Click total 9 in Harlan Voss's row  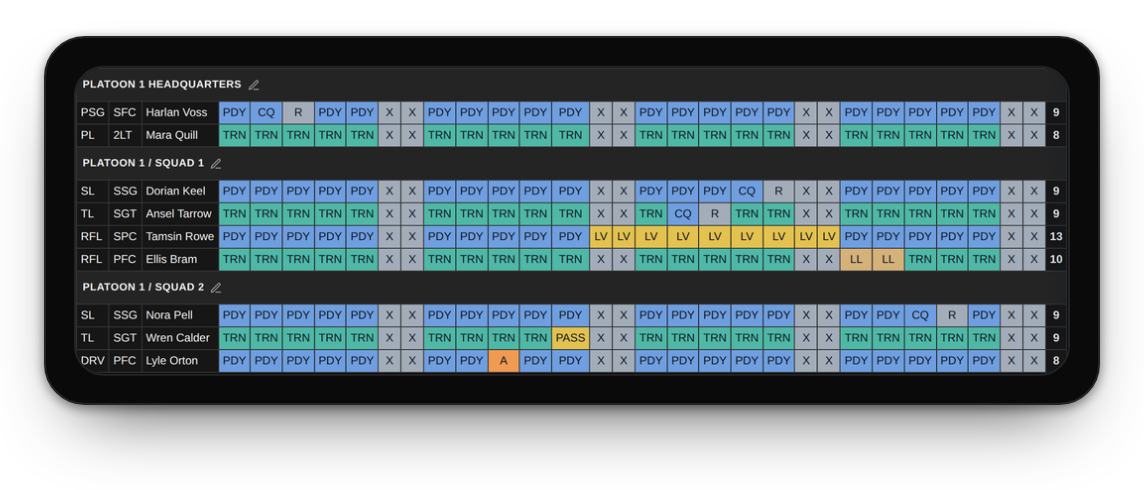pyautogui.click(x=1056, y=113)
